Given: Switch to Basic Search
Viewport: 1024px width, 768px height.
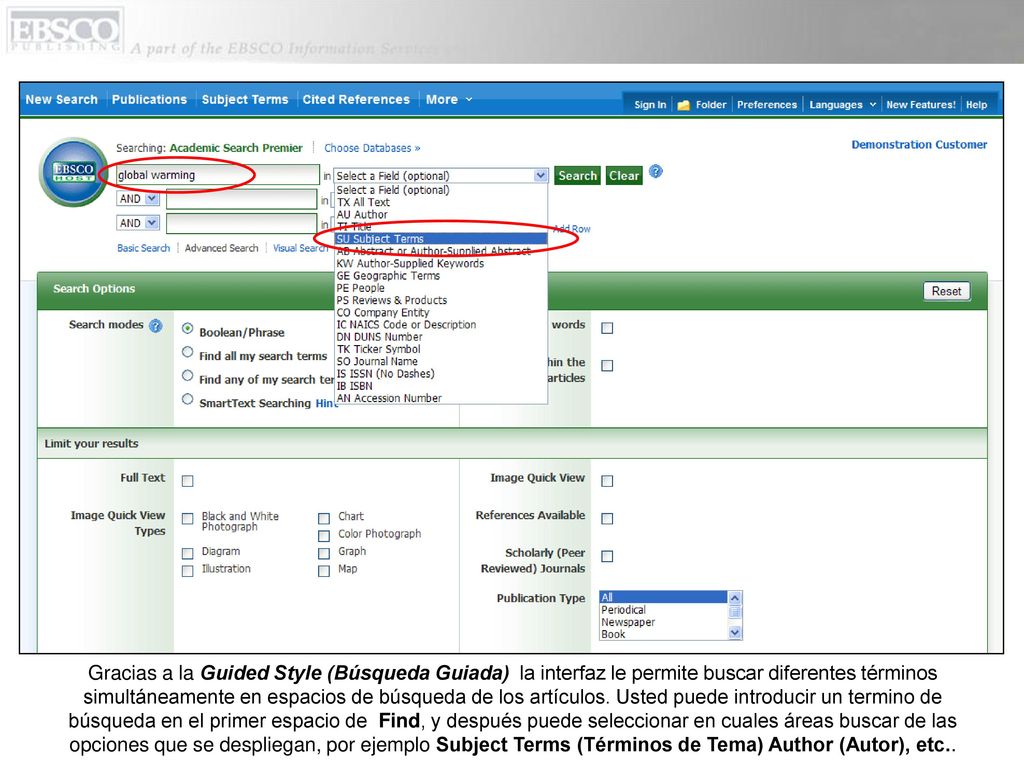Looking at the screenshot, I should tap(144, 248).
